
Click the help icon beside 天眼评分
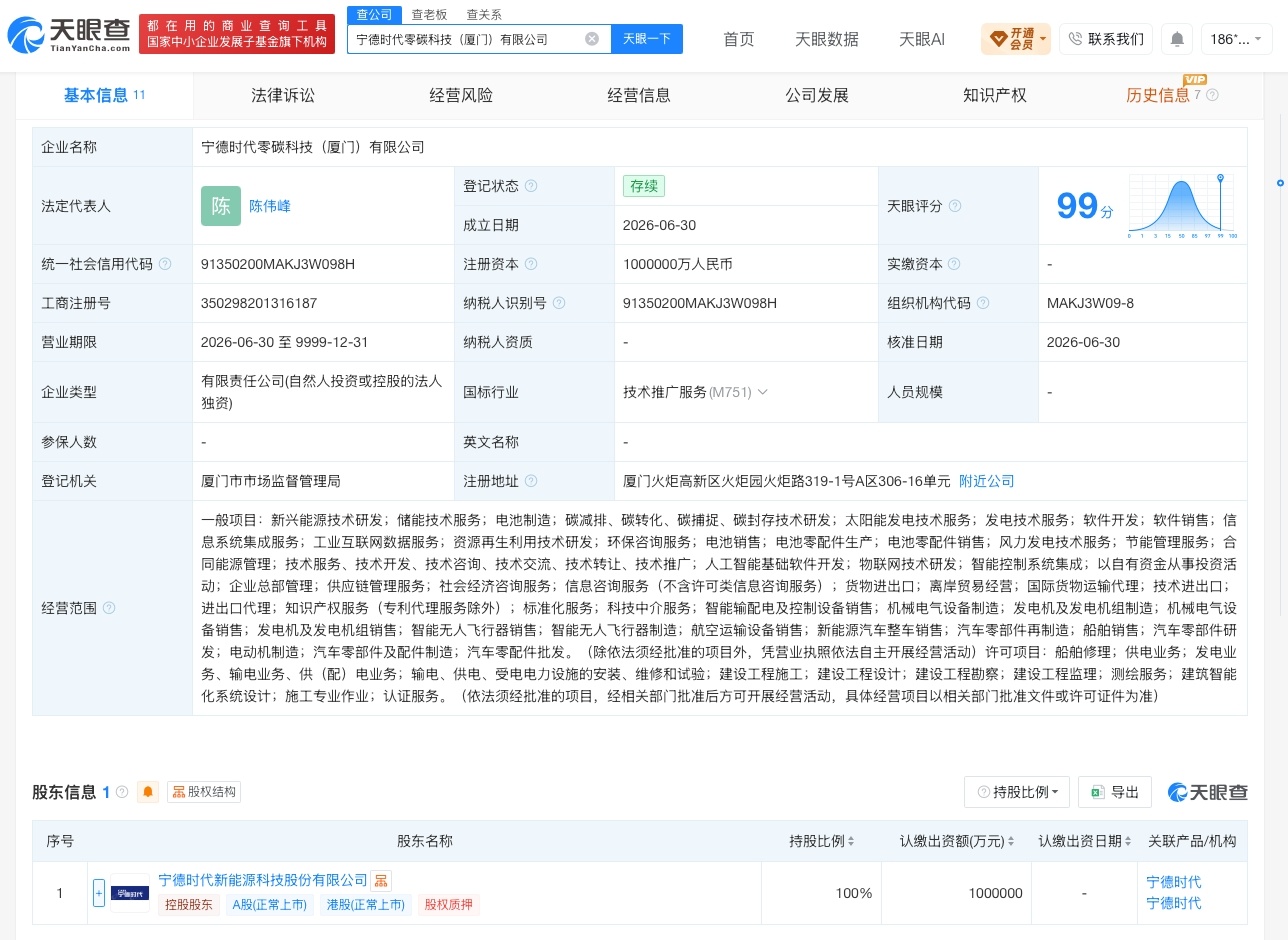955,206
